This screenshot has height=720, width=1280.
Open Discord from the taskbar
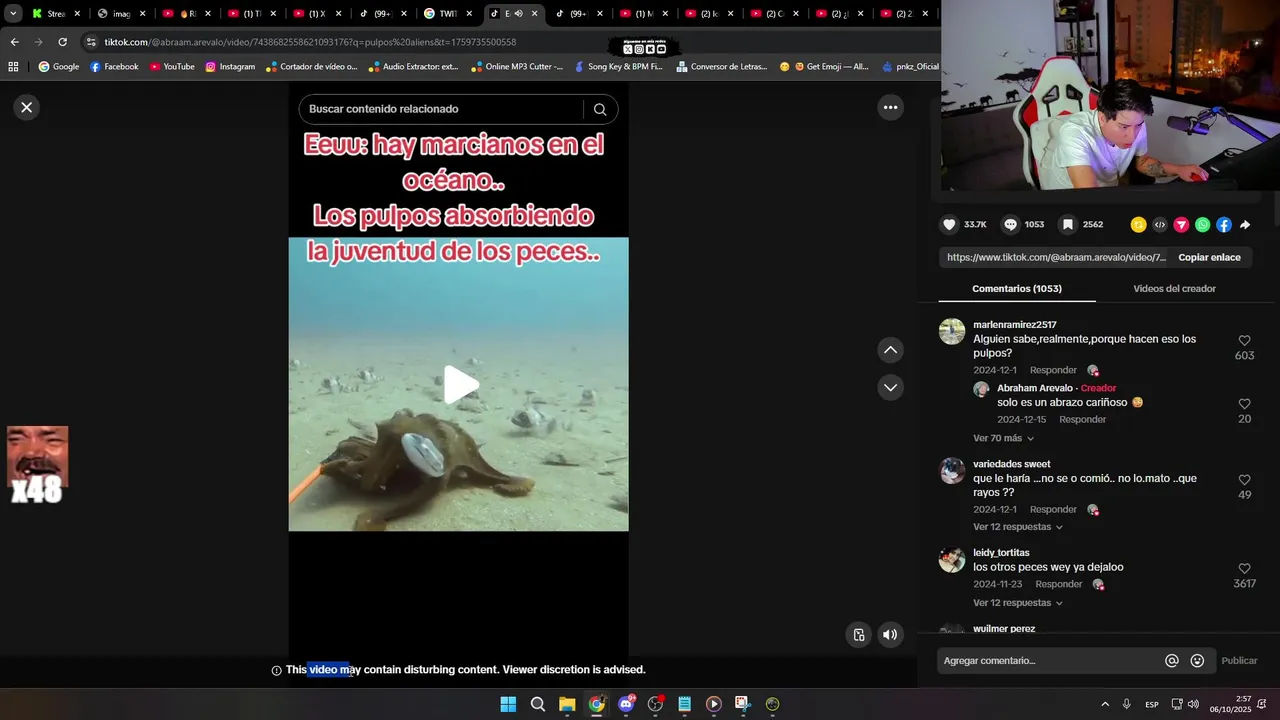pos(626,704)
